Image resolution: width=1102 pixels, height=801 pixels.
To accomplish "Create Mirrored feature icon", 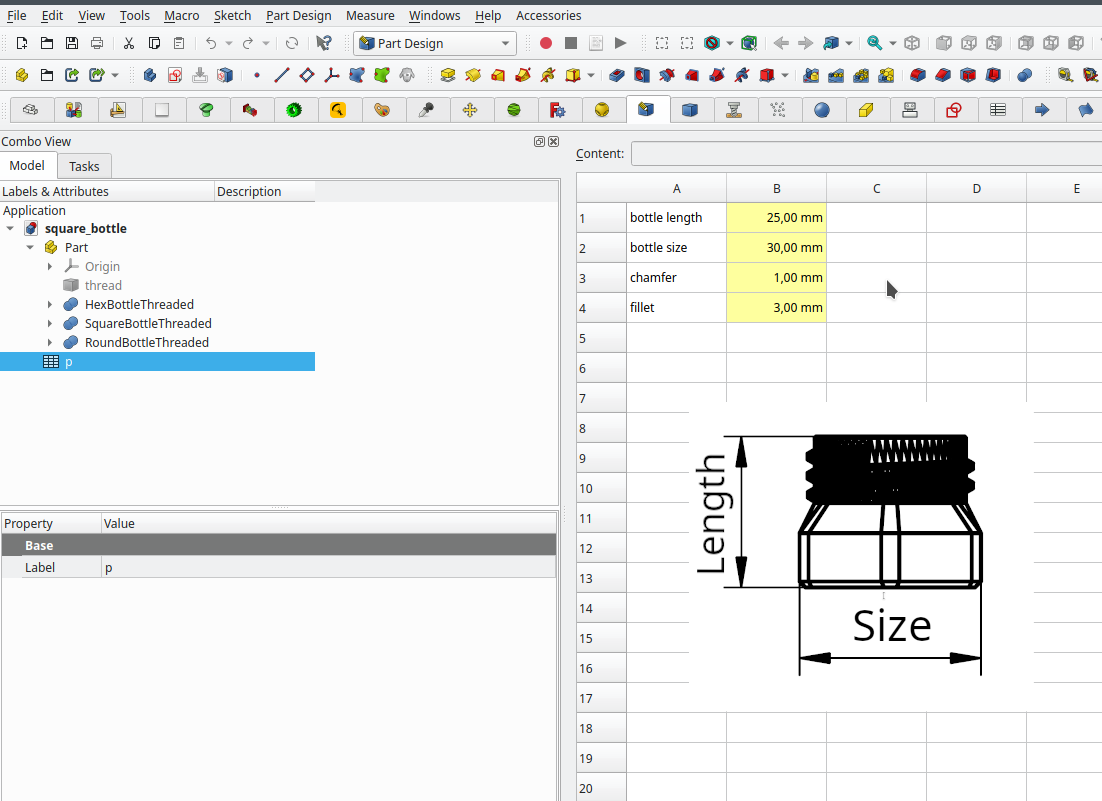I will point(811,75).
